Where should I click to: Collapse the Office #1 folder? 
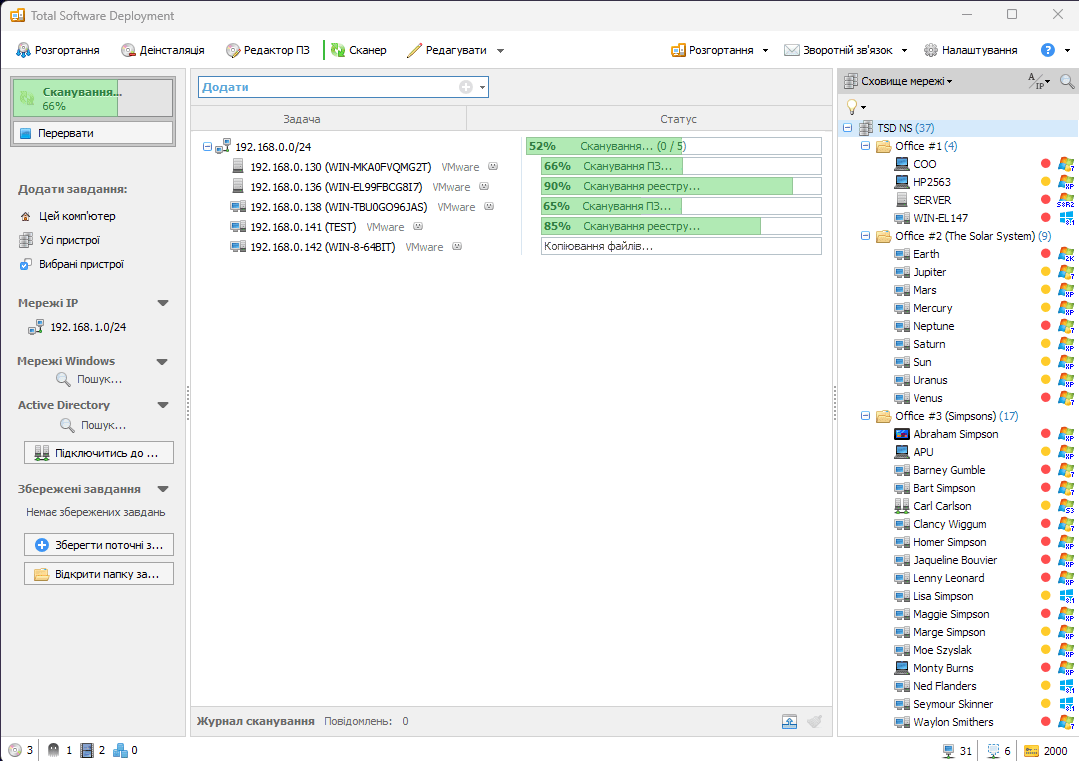866,146
